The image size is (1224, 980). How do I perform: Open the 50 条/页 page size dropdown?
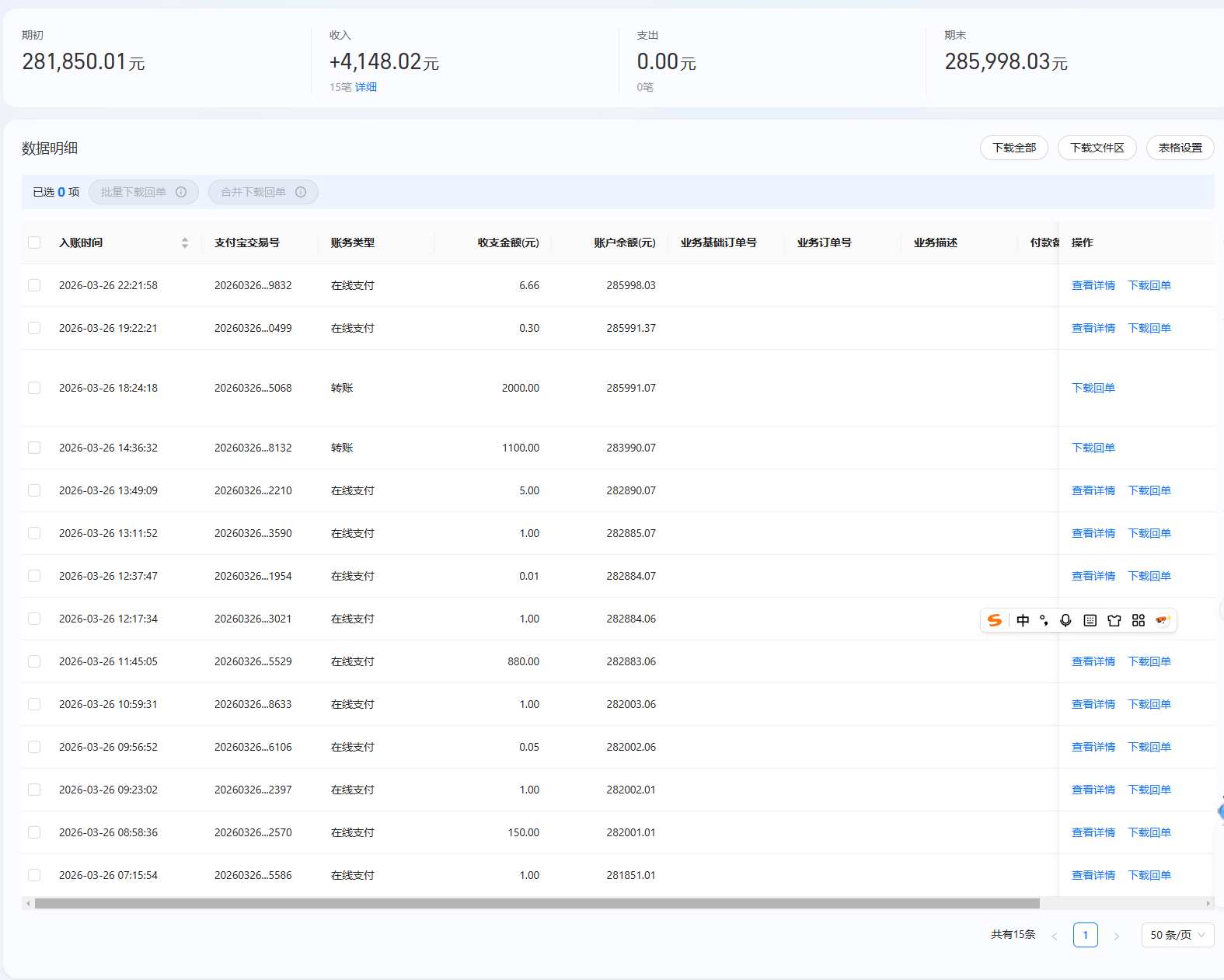pos(1177,935)
